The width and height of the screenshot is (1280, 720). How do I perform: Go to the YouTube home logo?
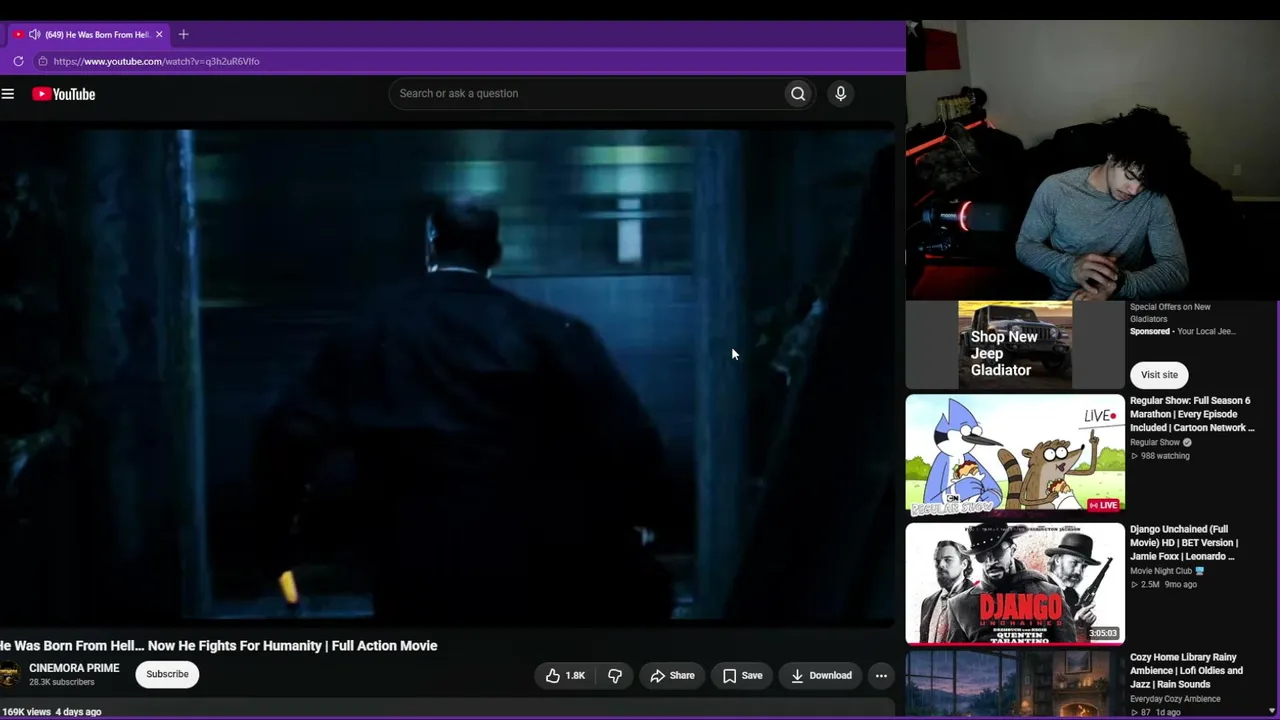pos(63,94)
